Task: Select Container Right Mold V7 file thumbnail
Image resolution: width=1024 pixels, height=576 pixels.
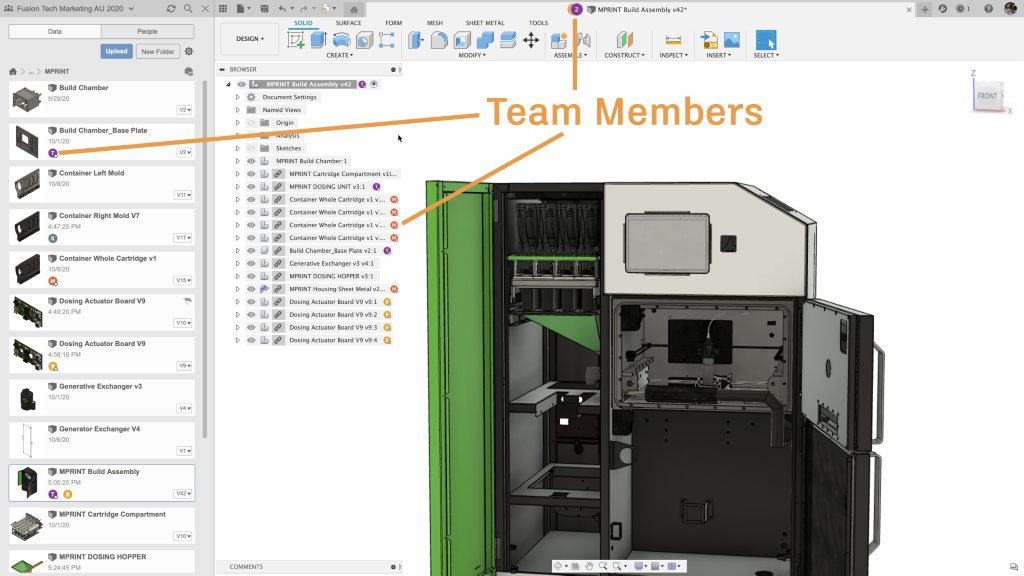Action: coord(27,227)
